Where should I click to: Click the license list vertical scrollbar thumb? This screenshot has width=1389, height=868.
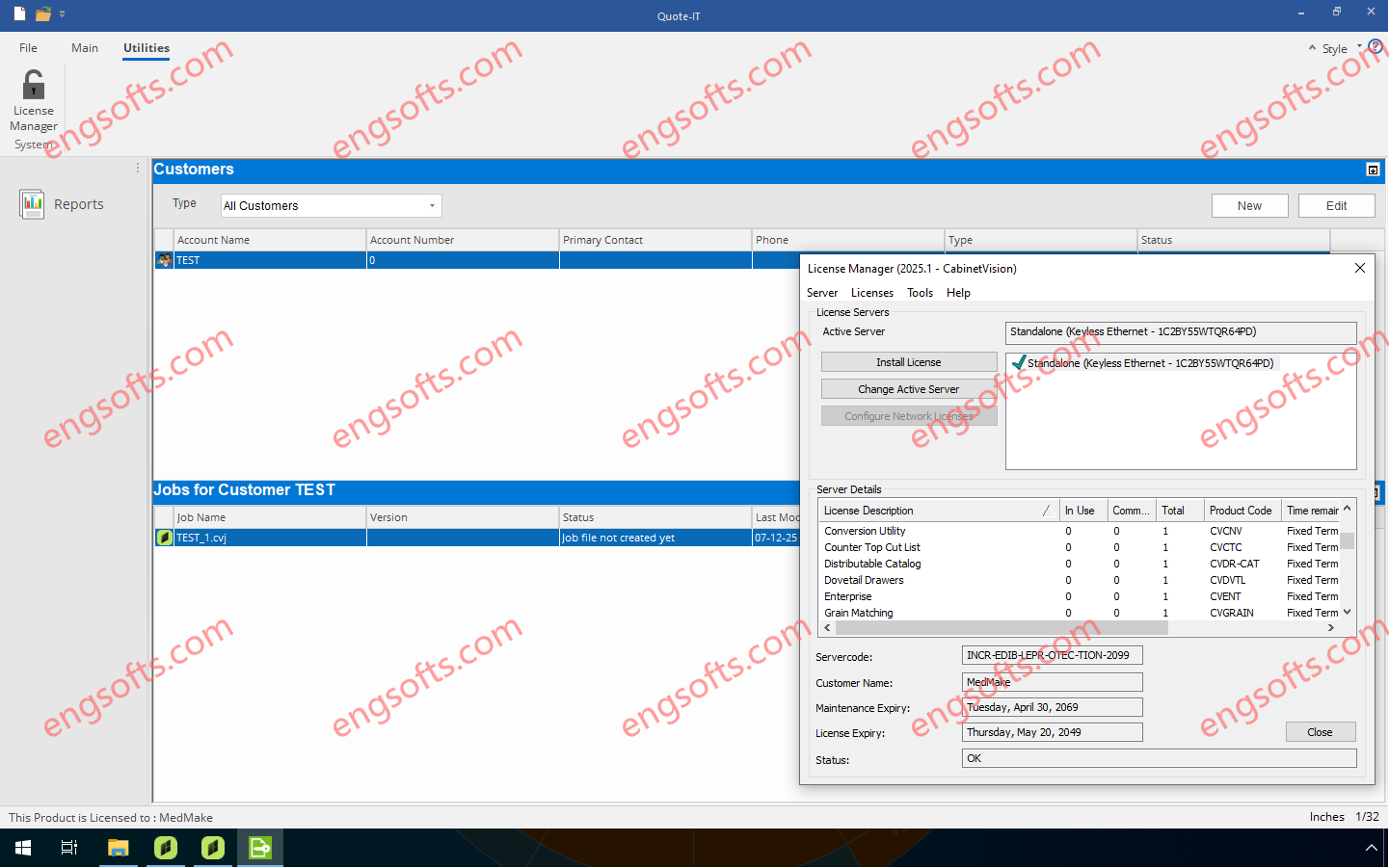(x=1348, y=540)
